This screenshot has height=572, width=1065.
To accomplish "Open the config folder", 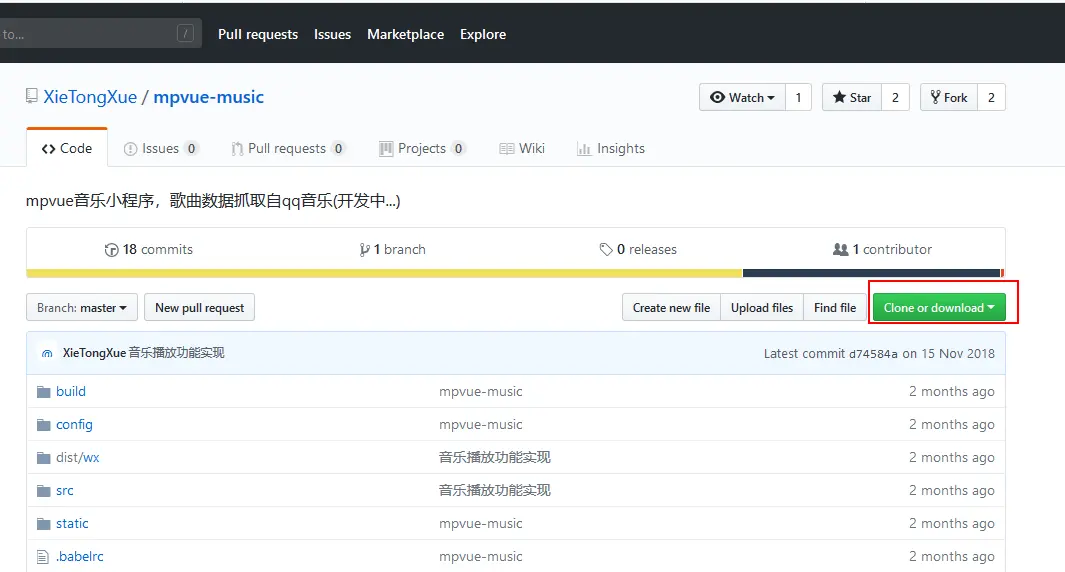I will [74, 425].
